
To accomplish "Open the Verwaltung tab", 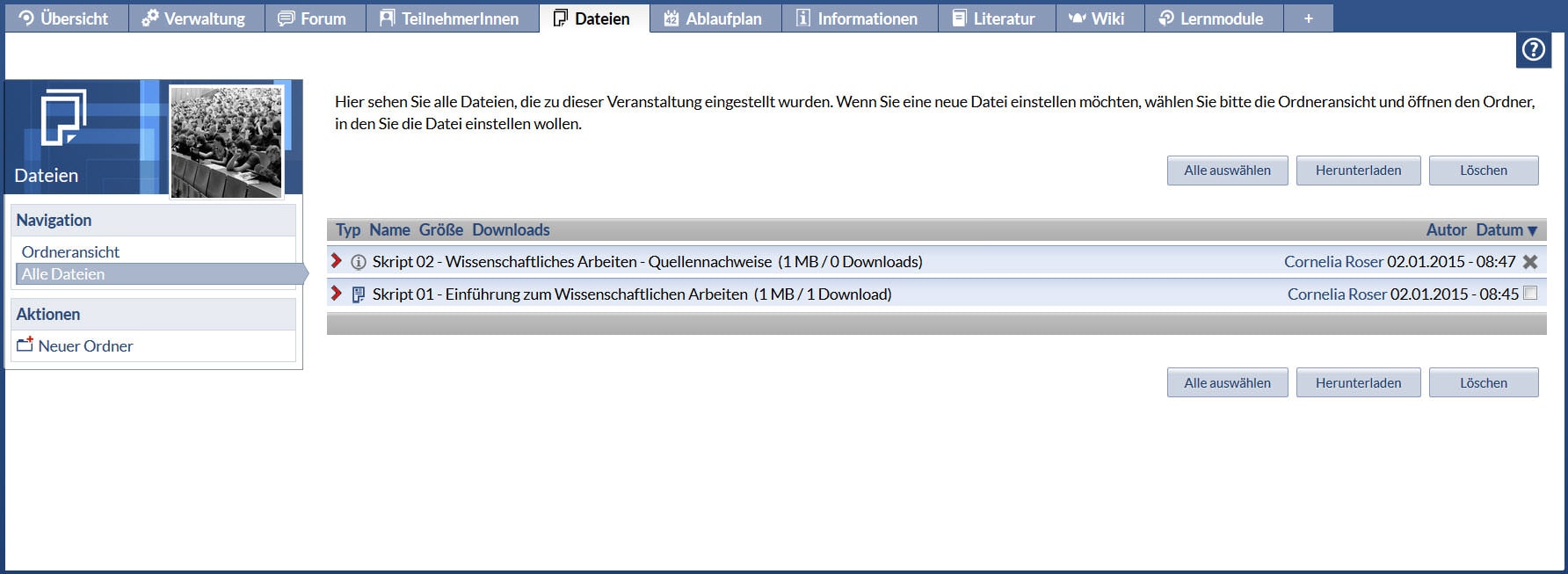I will tap(195, 18).
